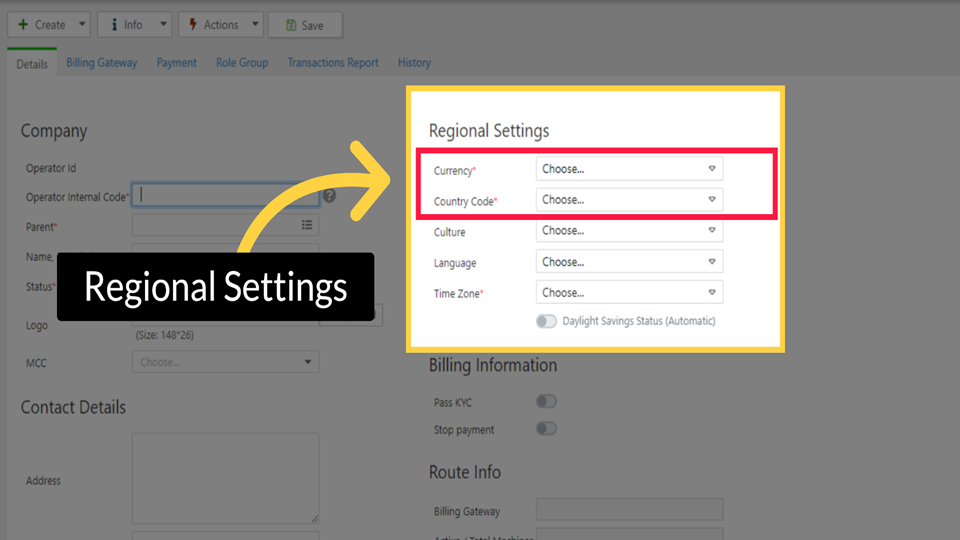Open the Parent list picker icon

coord(307,226)
